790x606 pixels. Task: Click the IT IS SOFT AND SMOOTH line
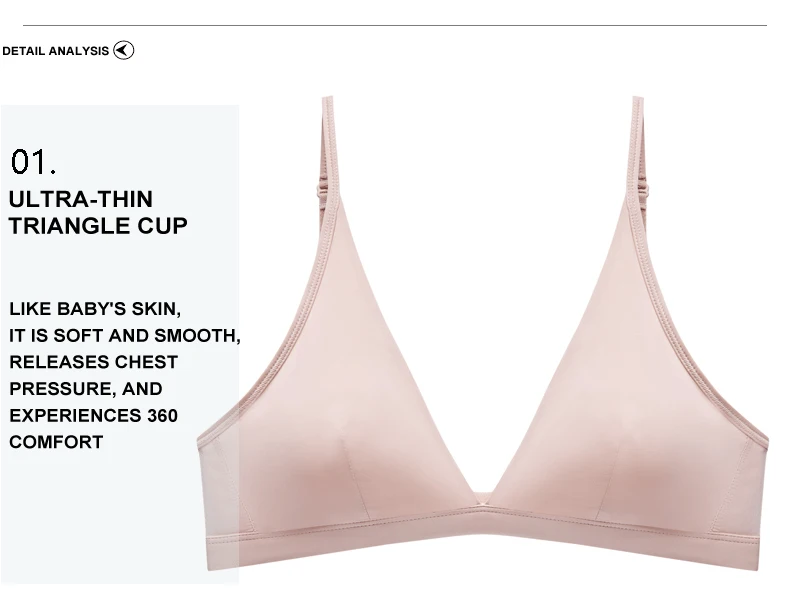[x=125, y=335]
